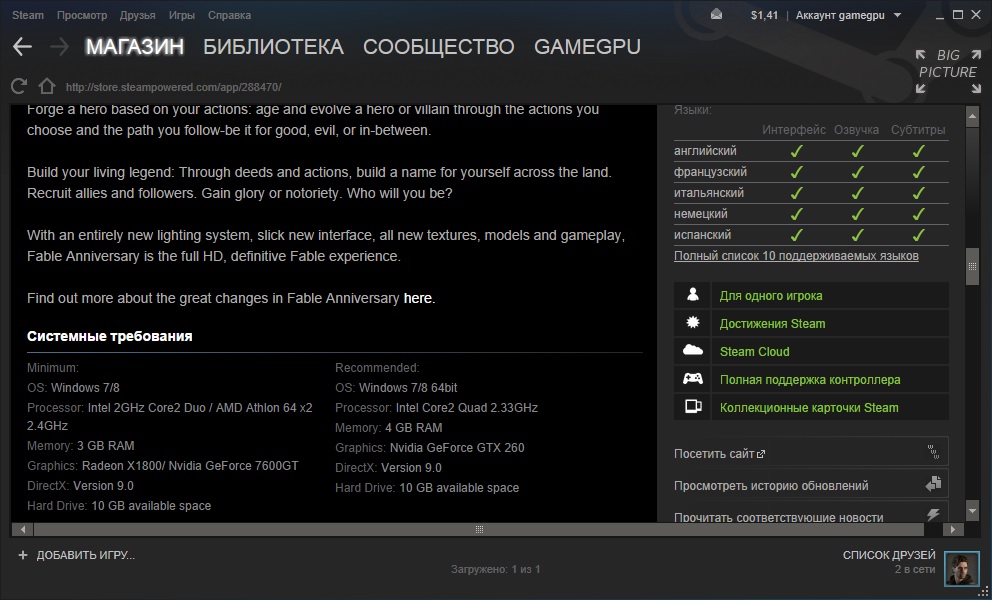The image size is (992, 600).
Task: Click the Субтитры column header
Action: pos(918,130)
